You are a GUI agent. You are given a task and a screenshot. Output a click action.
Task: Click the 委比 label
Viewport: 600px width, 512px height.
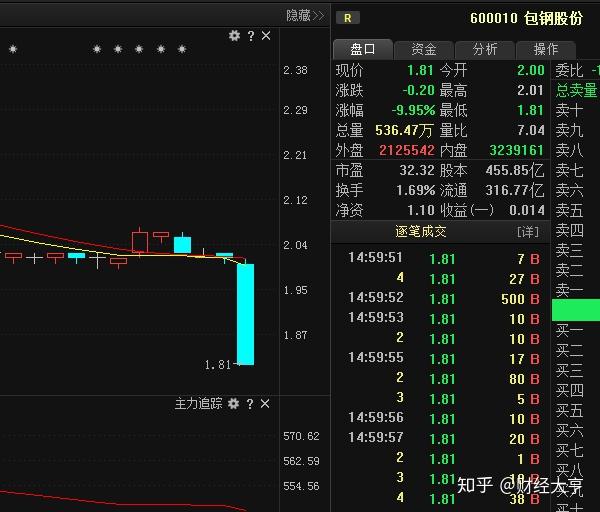coord(569,71)
